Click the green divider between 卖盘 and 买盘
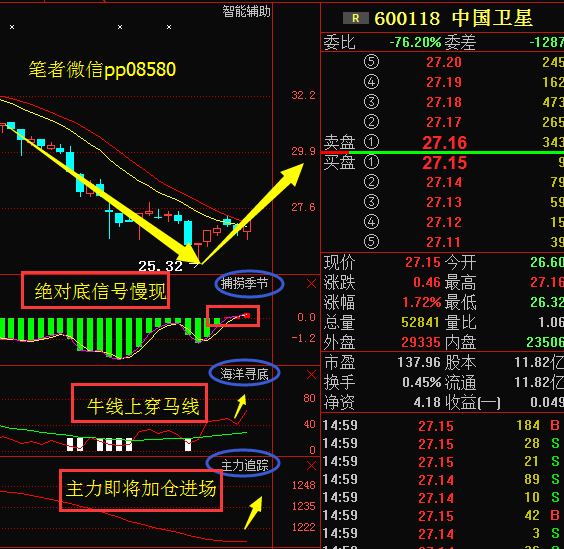 (x=456, y=153)
